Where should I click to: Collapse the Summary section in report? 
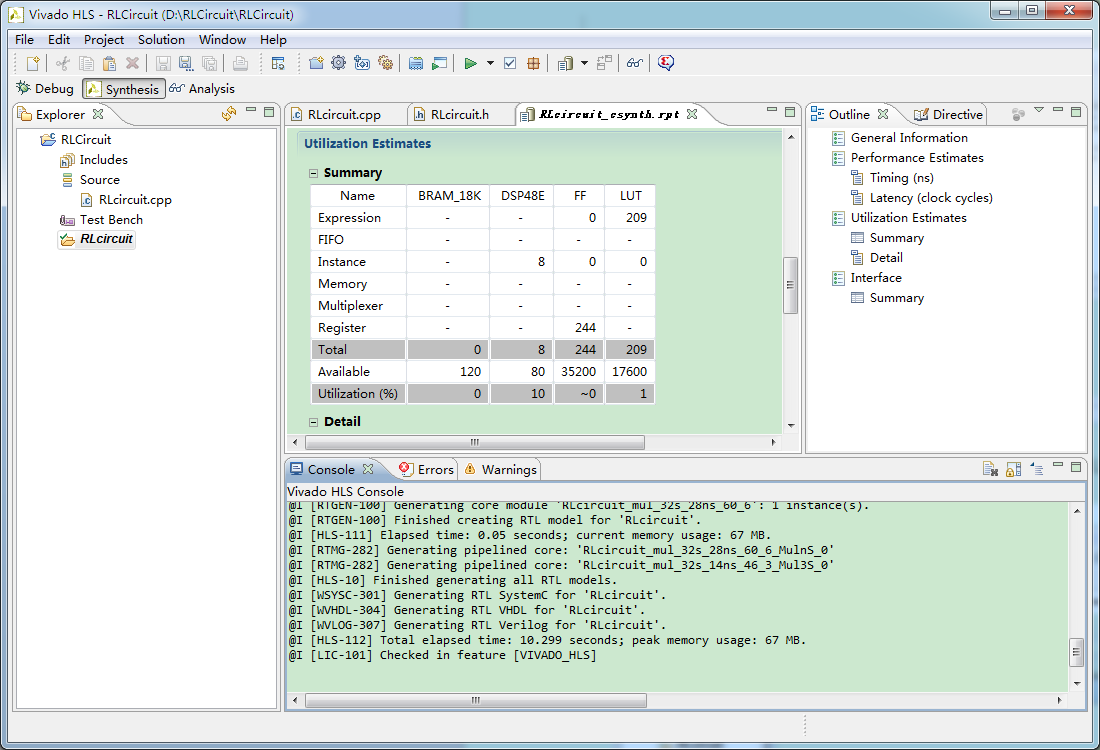[313, 173]
